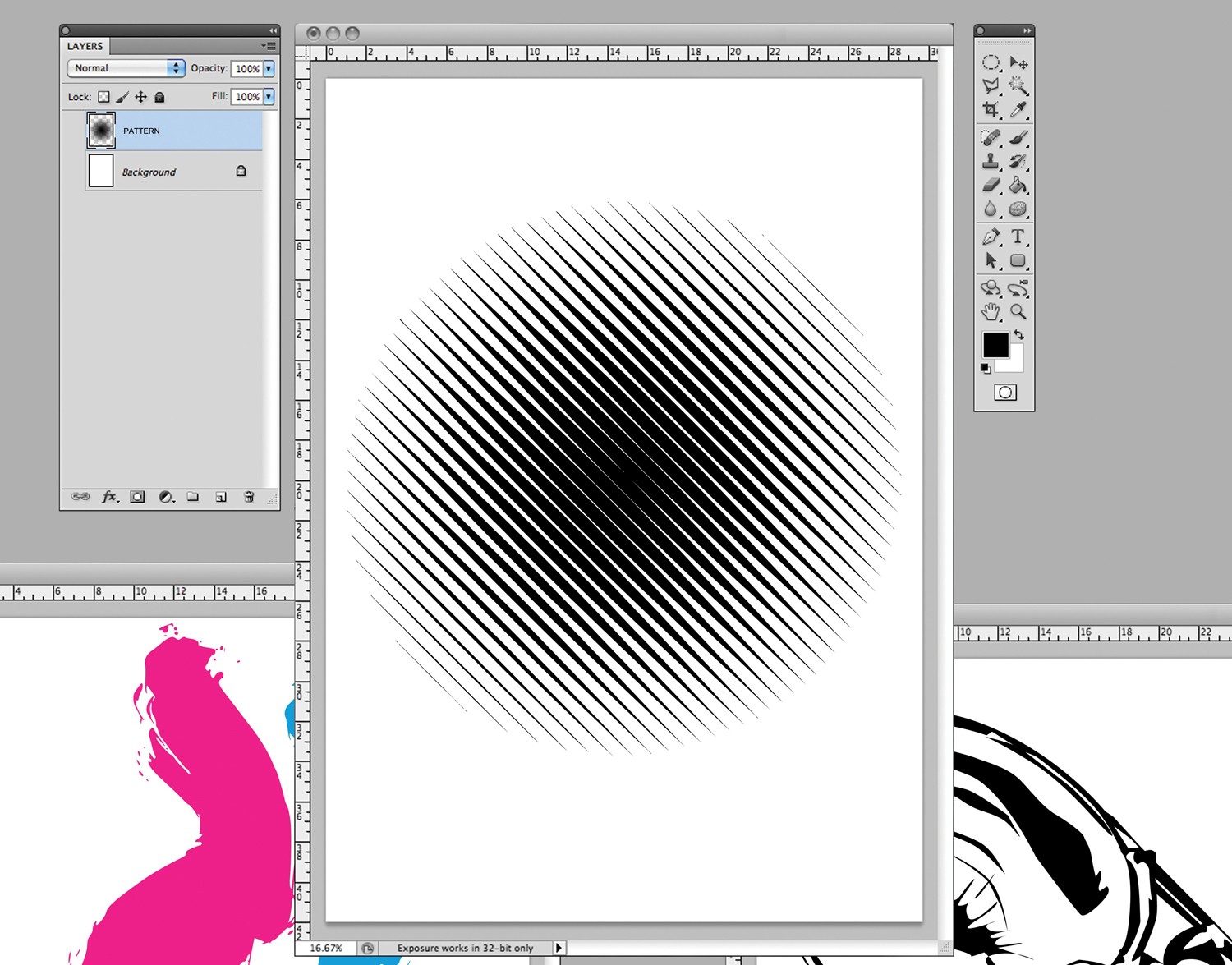Select the History Brush tool
1232x965 pixels.
pos(1018,161)
